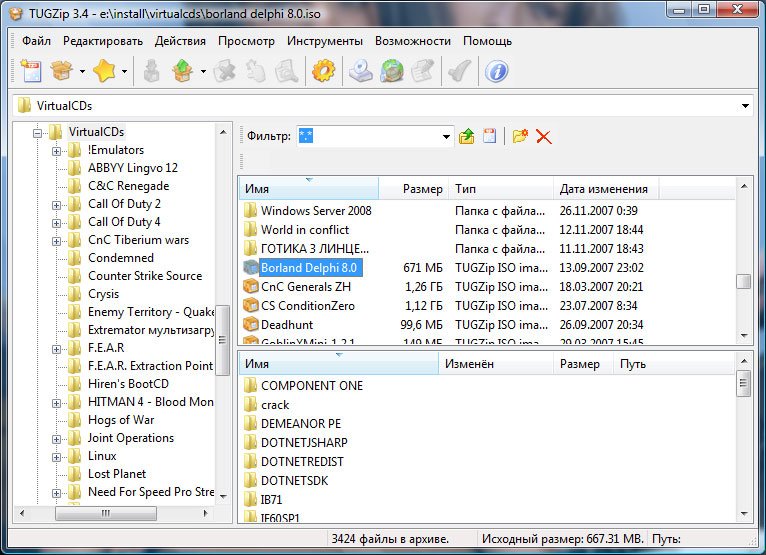766x555 pixels.
Task: Click the grayed checkmark test icon
Action: click(459, 71)
